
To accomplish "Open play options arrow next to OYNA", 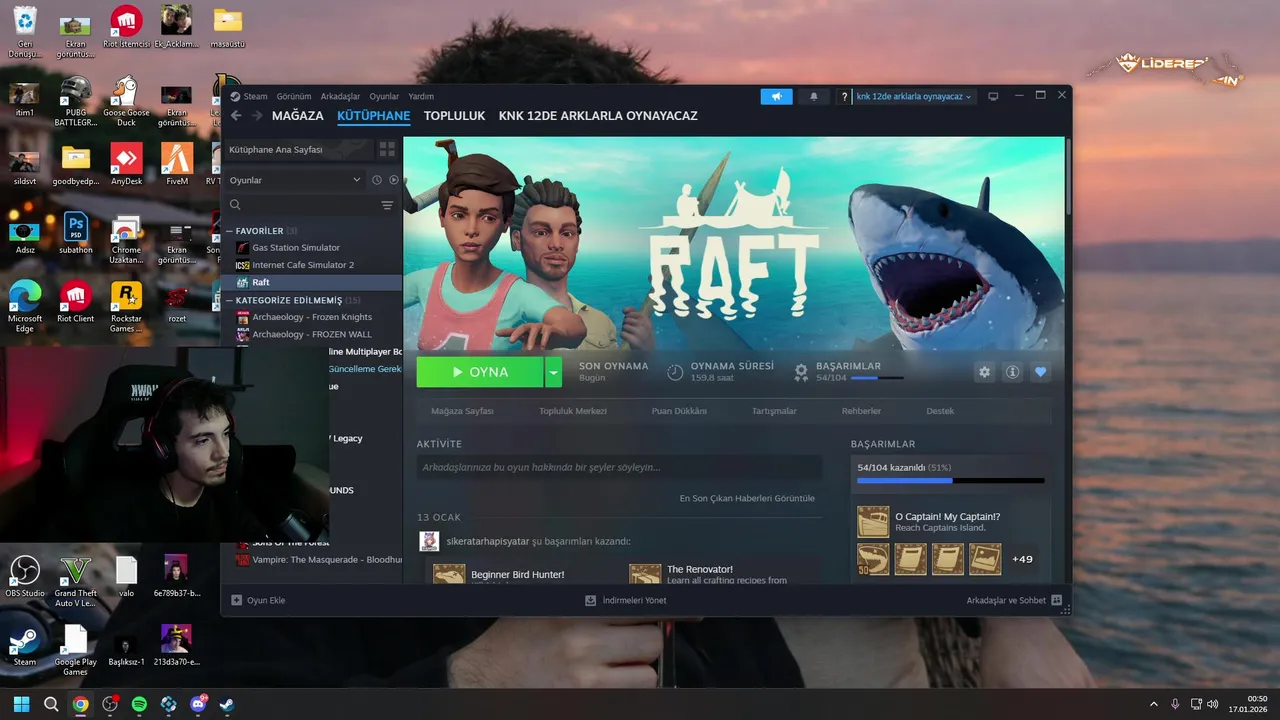I will (554, 372).
